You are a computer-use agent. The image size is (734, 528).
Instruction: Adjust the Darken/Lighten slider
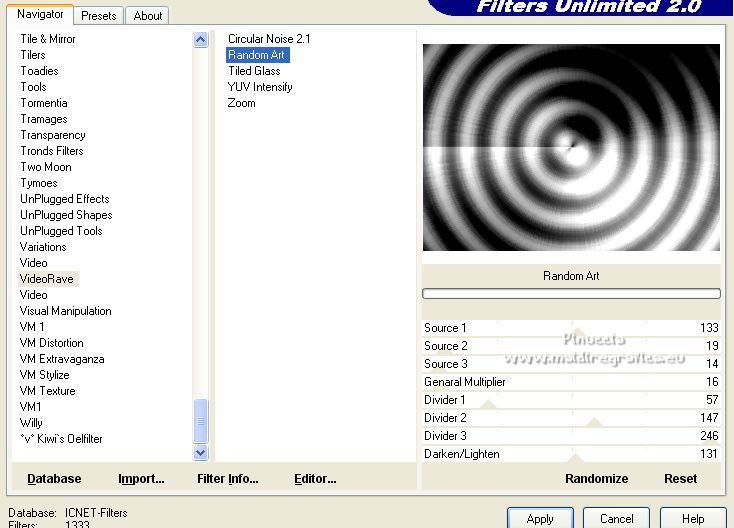point(571,454)
